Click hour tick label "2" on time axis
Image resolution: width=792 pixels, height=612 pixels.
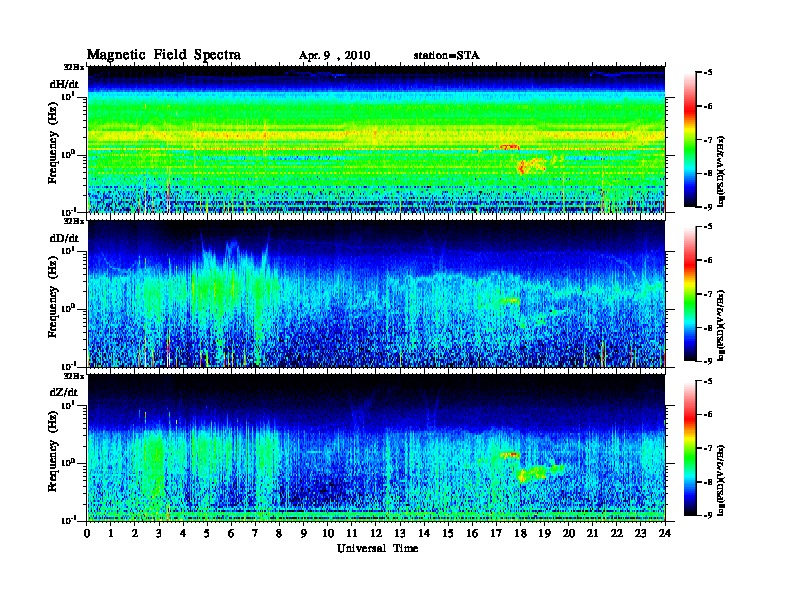(x=135, y=534)
